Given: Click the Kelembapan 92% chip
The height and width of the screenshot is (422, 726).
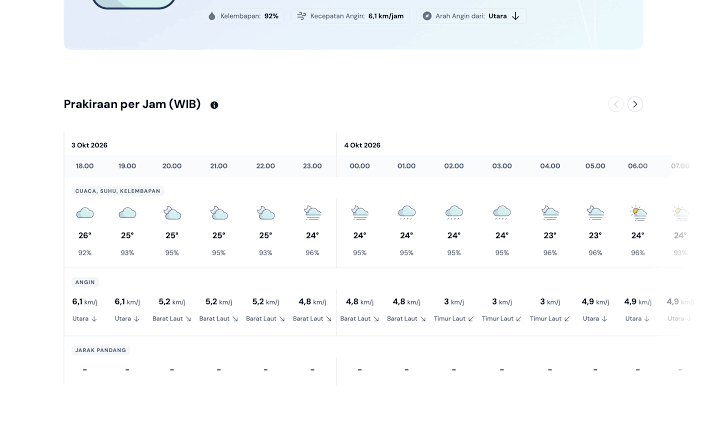Looking at the screenshot, I should 243,16.
